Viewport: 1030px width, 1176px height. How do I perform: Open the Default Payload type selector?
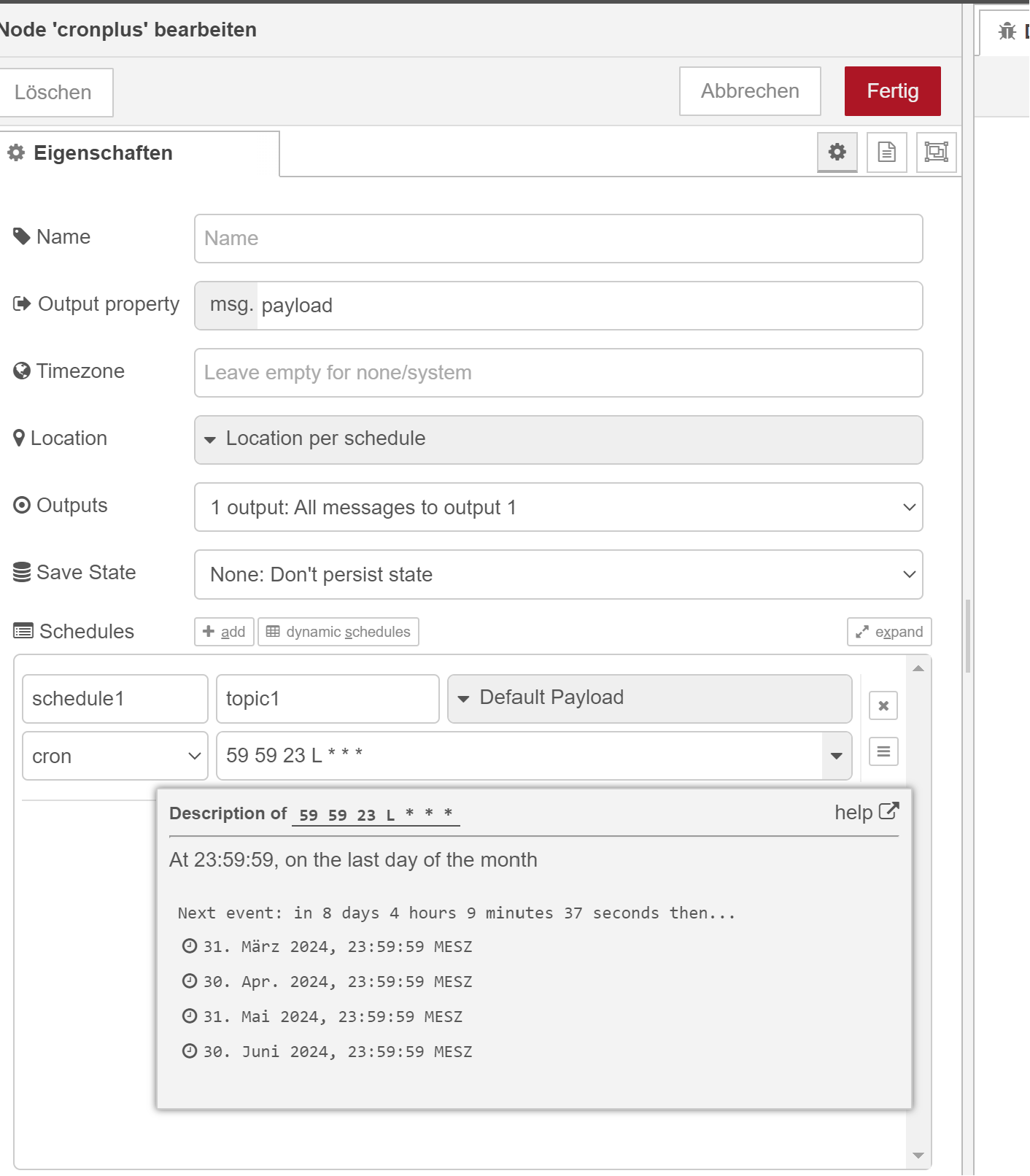(649, 698)
